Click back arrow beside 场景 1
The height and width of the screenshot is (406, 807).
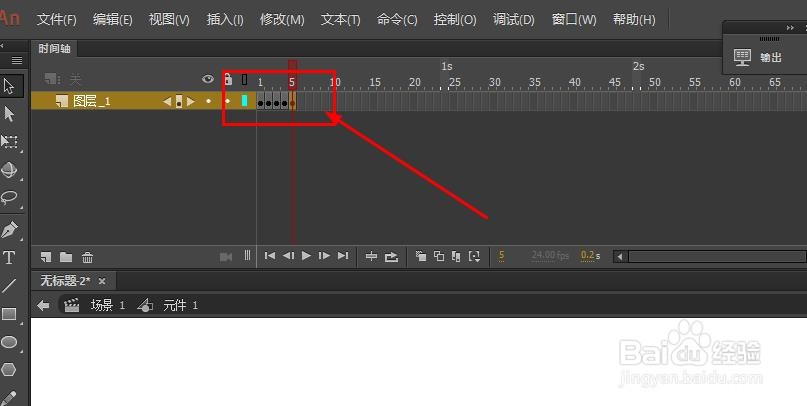[43, 306]
